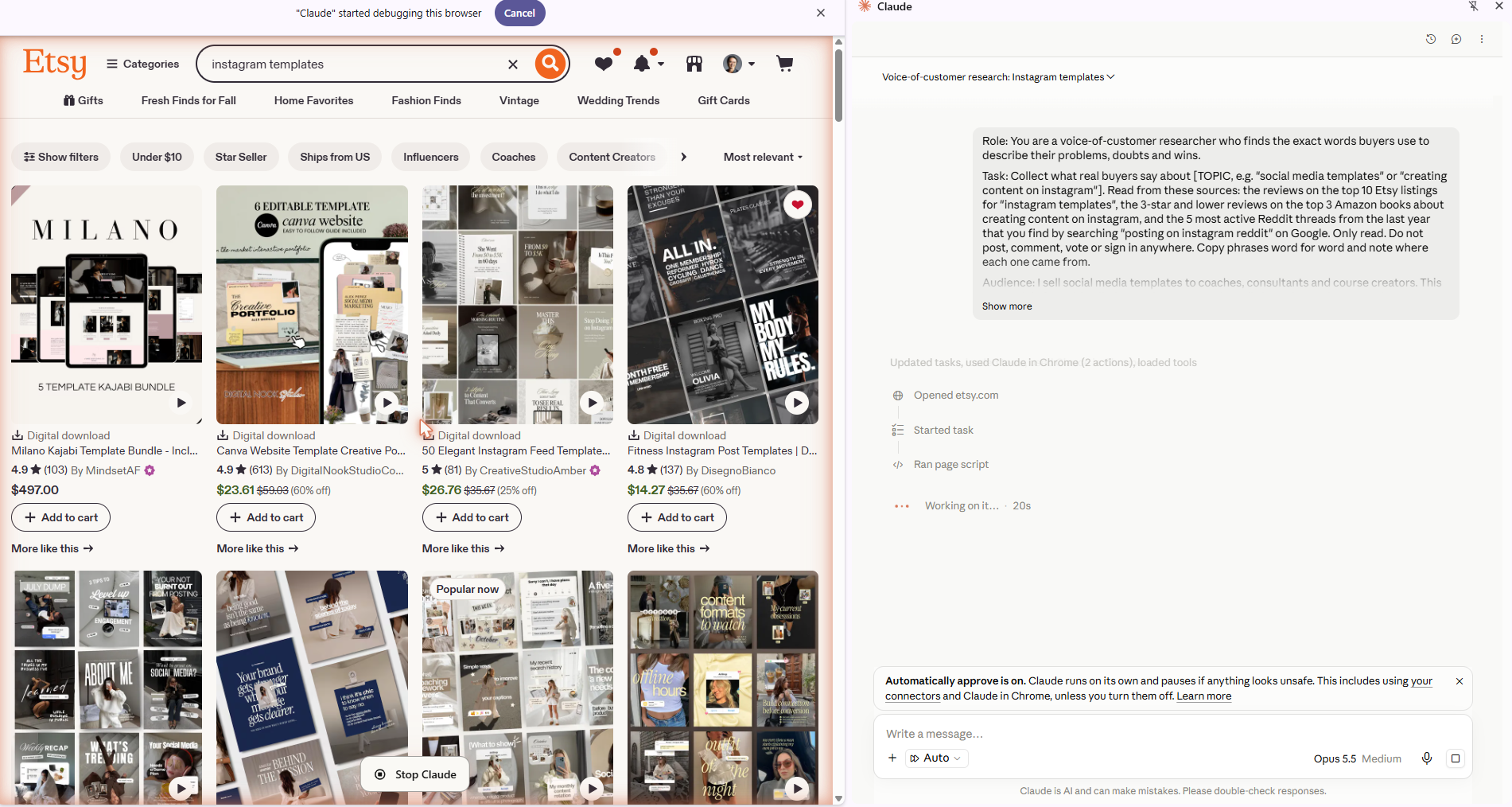Stop the running response square button
Viewport: 1512px width, 807px height.
1456,758
